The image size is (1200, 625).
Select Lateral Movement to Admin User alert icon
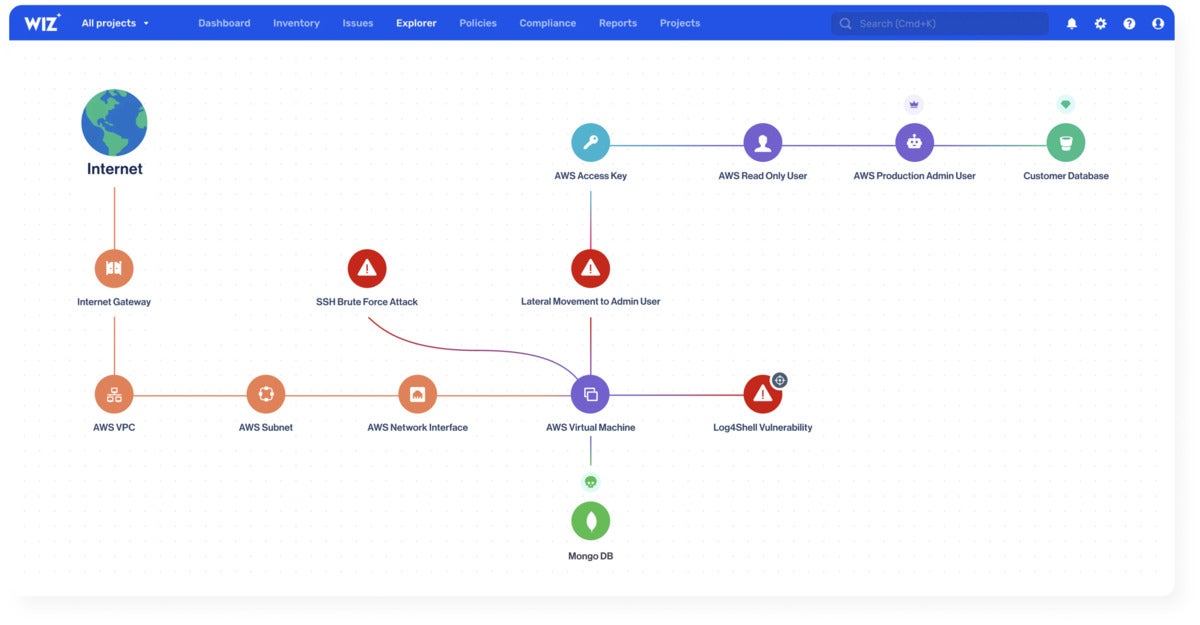click(590, 268)
